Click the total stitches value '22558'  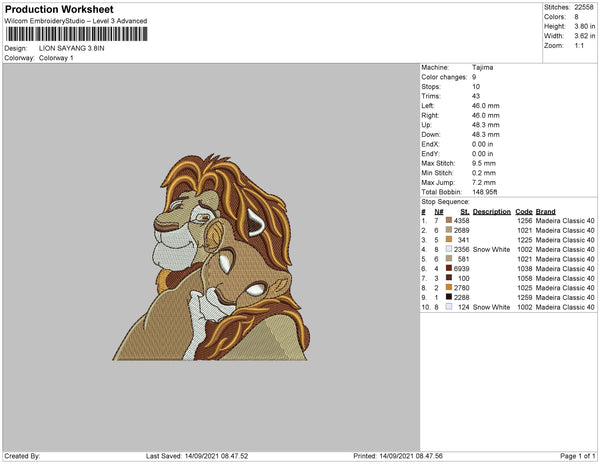point(584,7)
